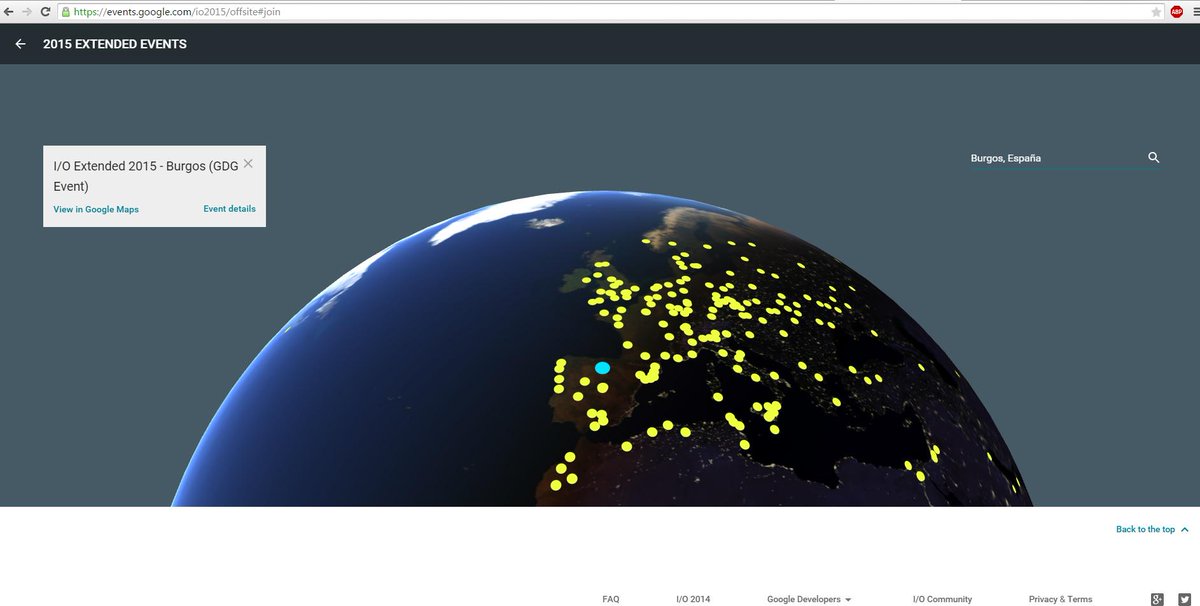Expand the Google Developers dropdown
The image size is (1200, 606).
[x=809, y=599]
